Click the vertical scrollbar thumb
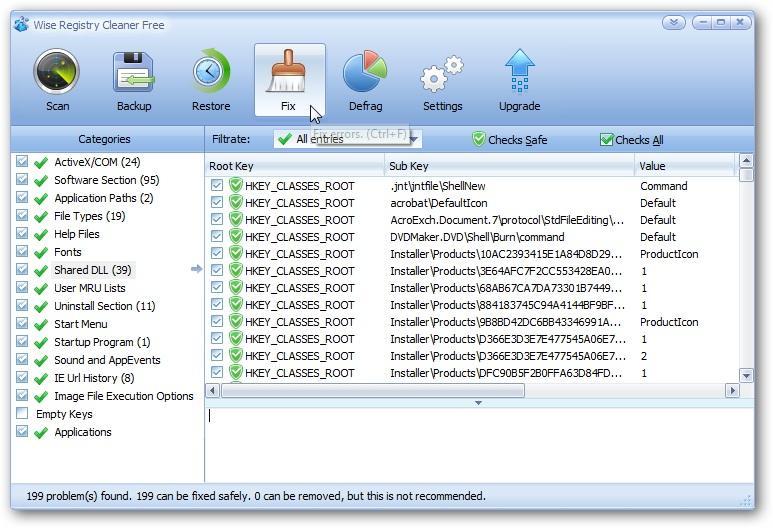Image resolution: width=773 pixels, height=528 pixels. pyautogui.click(x=746, y=175)
